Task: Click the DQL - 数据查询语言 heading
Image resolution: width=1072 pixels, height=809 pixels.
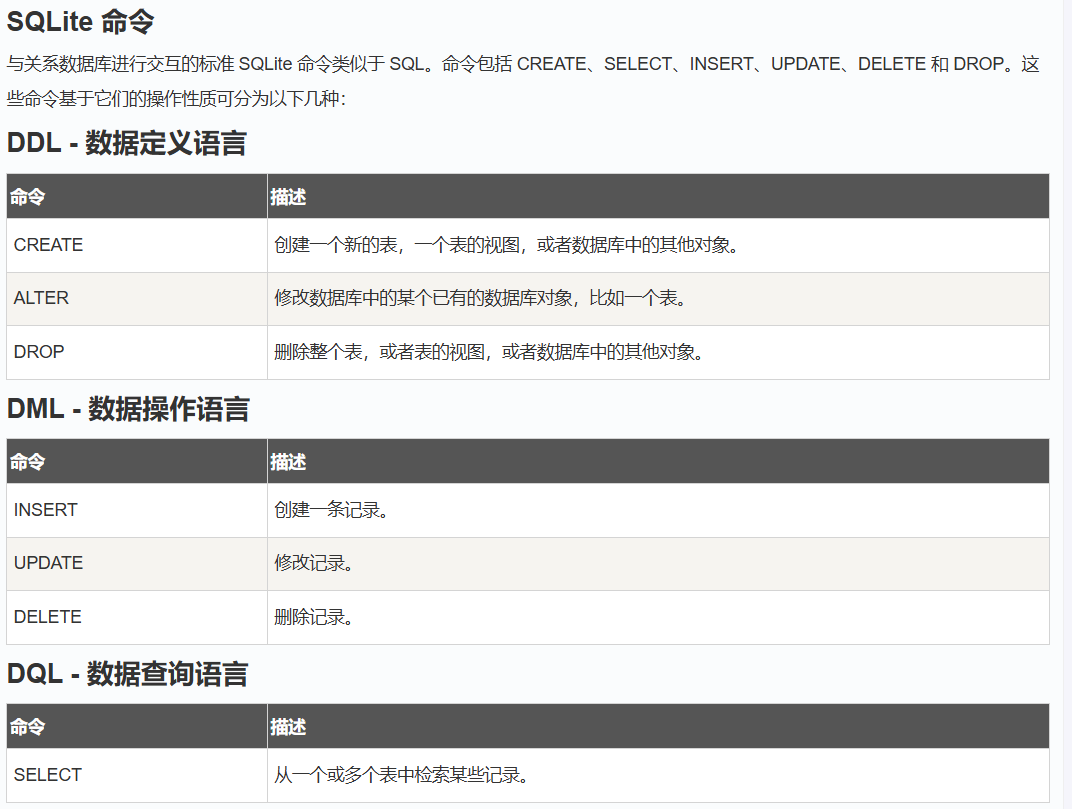Action: pyautogui.click(x=127, y=673)
